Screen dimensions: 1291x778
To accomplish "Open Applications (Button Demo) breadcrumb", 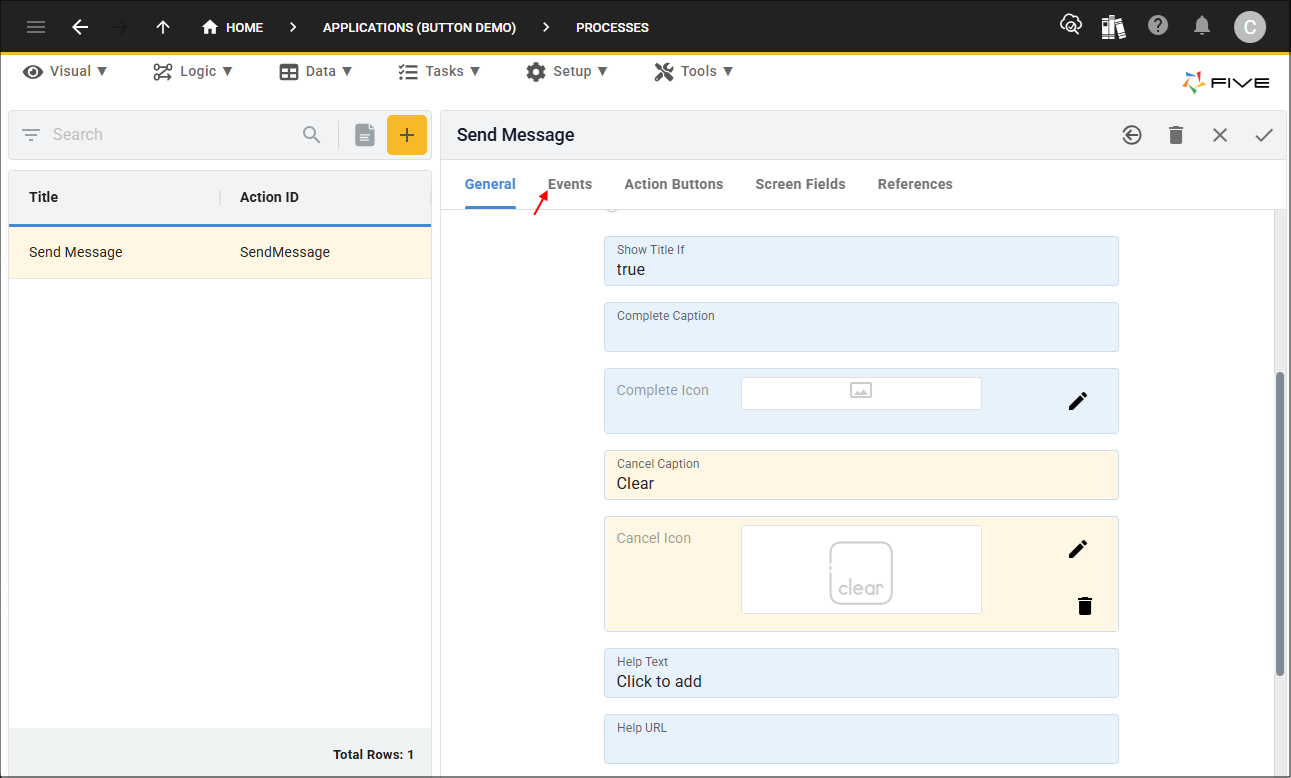I will click(x=419, y=27).
